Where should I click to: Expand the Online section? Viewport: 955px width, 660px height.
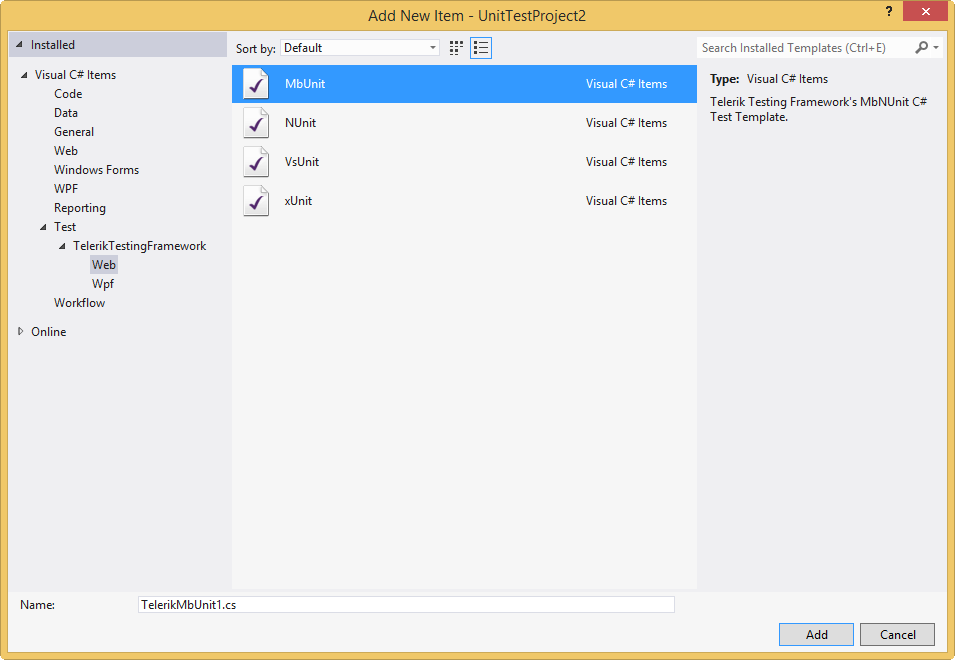click(21, 331)
